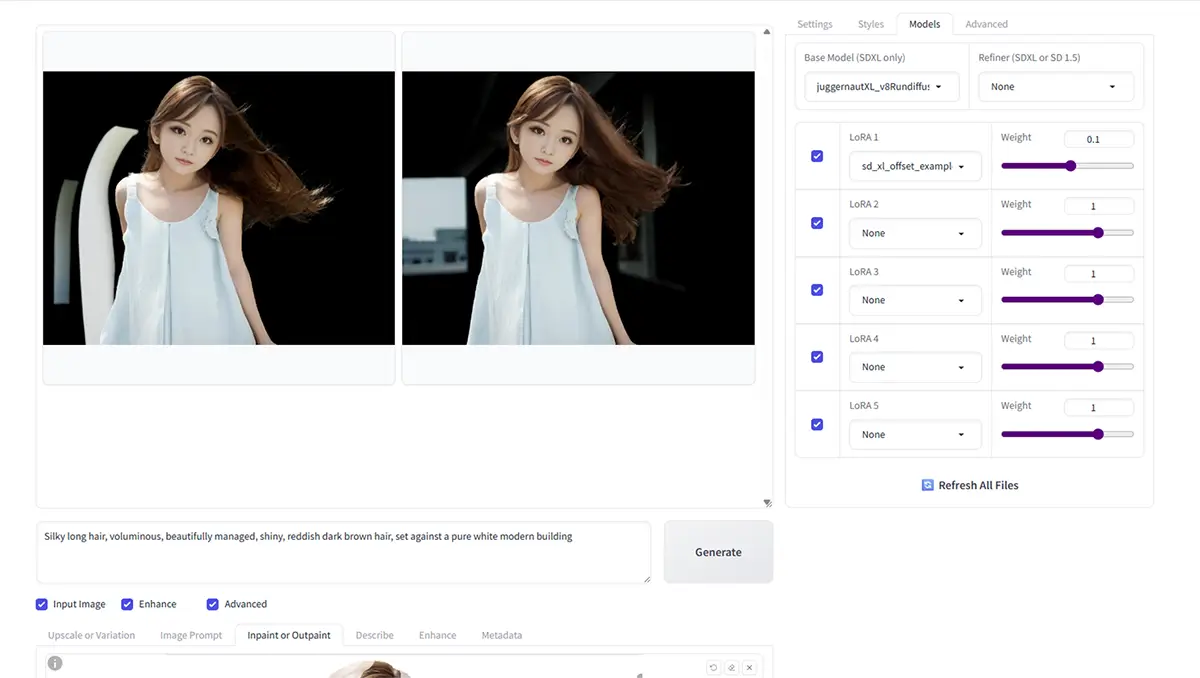The width and height of the screenshot is (1200, 678).
Task: Open the Metadata tab
Action: pos(502,635)
